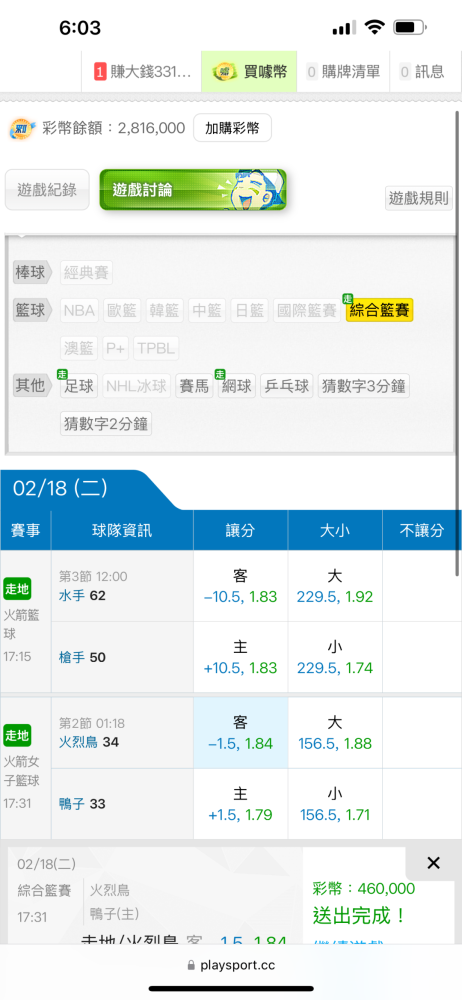Bet 客 -10.5, 1.83 on 水手
Viewport: 462px width, 1000px height.
click(x=241, y=587)
